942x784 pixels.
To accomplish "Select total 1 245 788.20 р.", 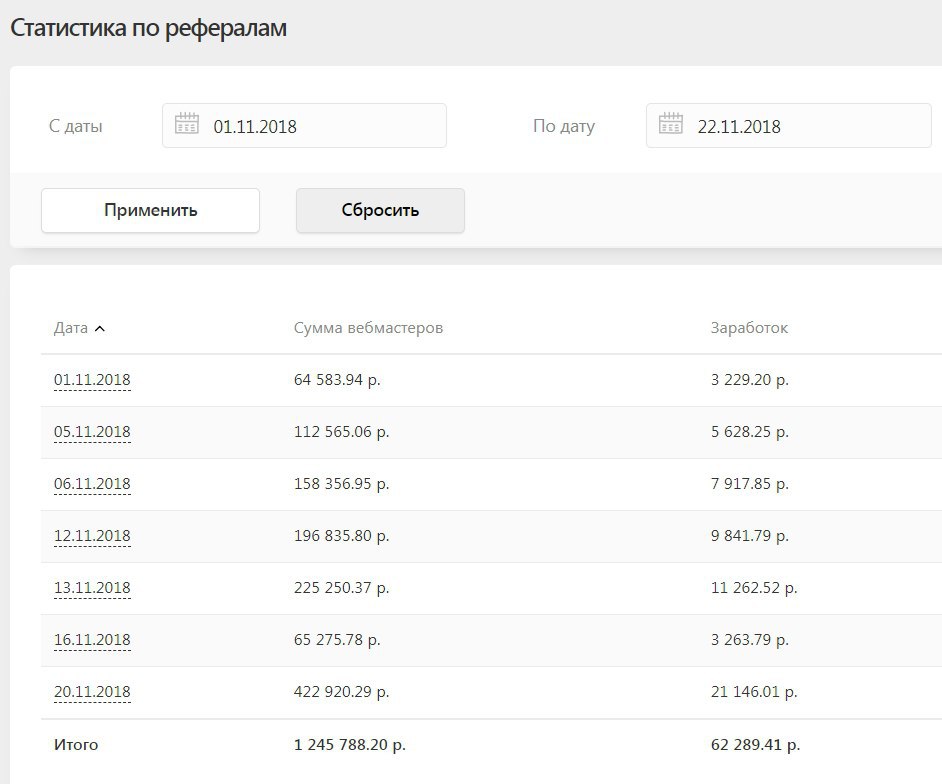I will tap(350, 745).
